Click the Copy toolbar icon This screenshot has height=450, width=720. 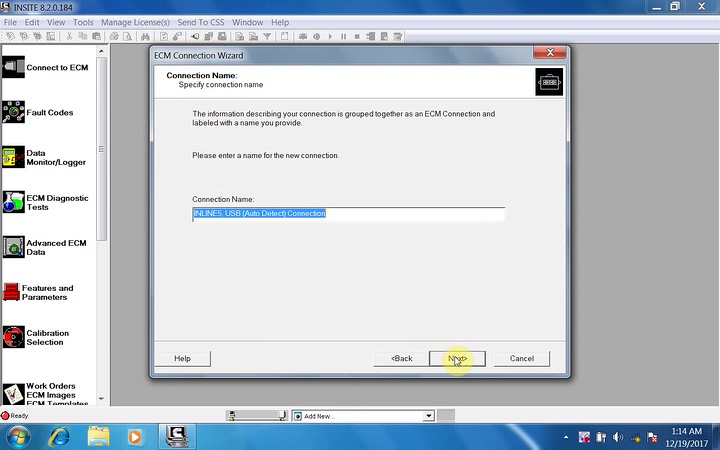click(83, 36)
